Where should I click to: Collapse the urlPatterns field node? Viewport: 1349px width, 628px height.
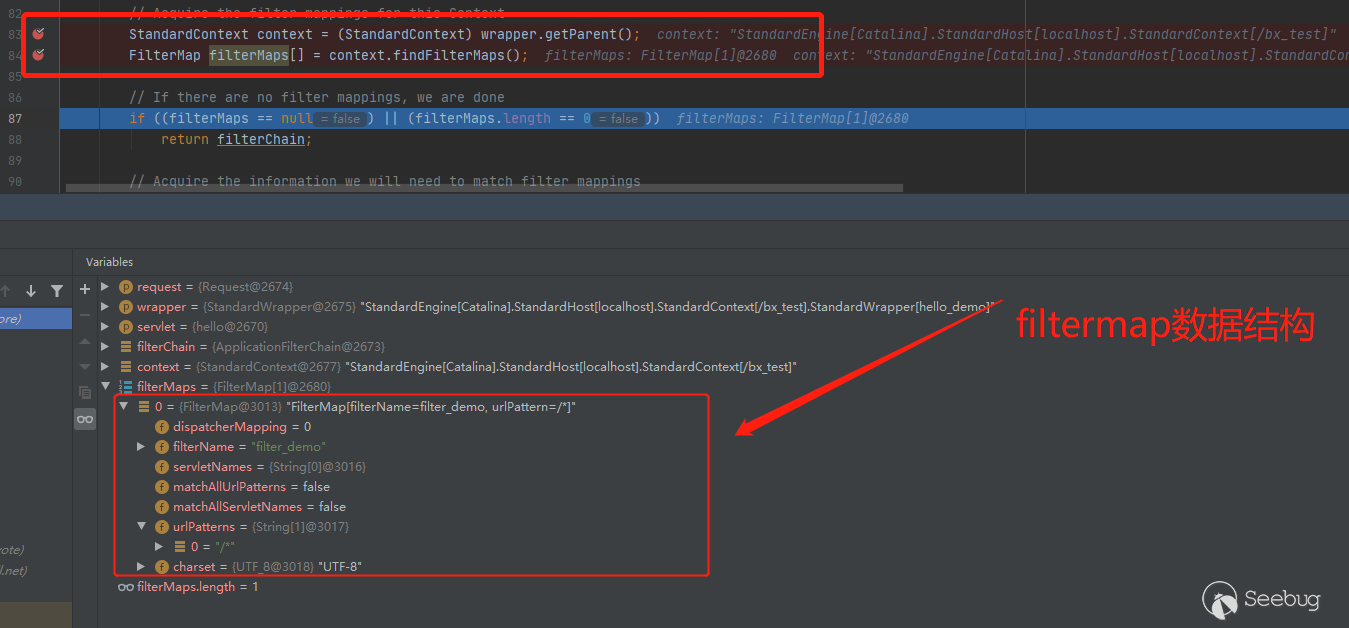[x=141, y=527]
